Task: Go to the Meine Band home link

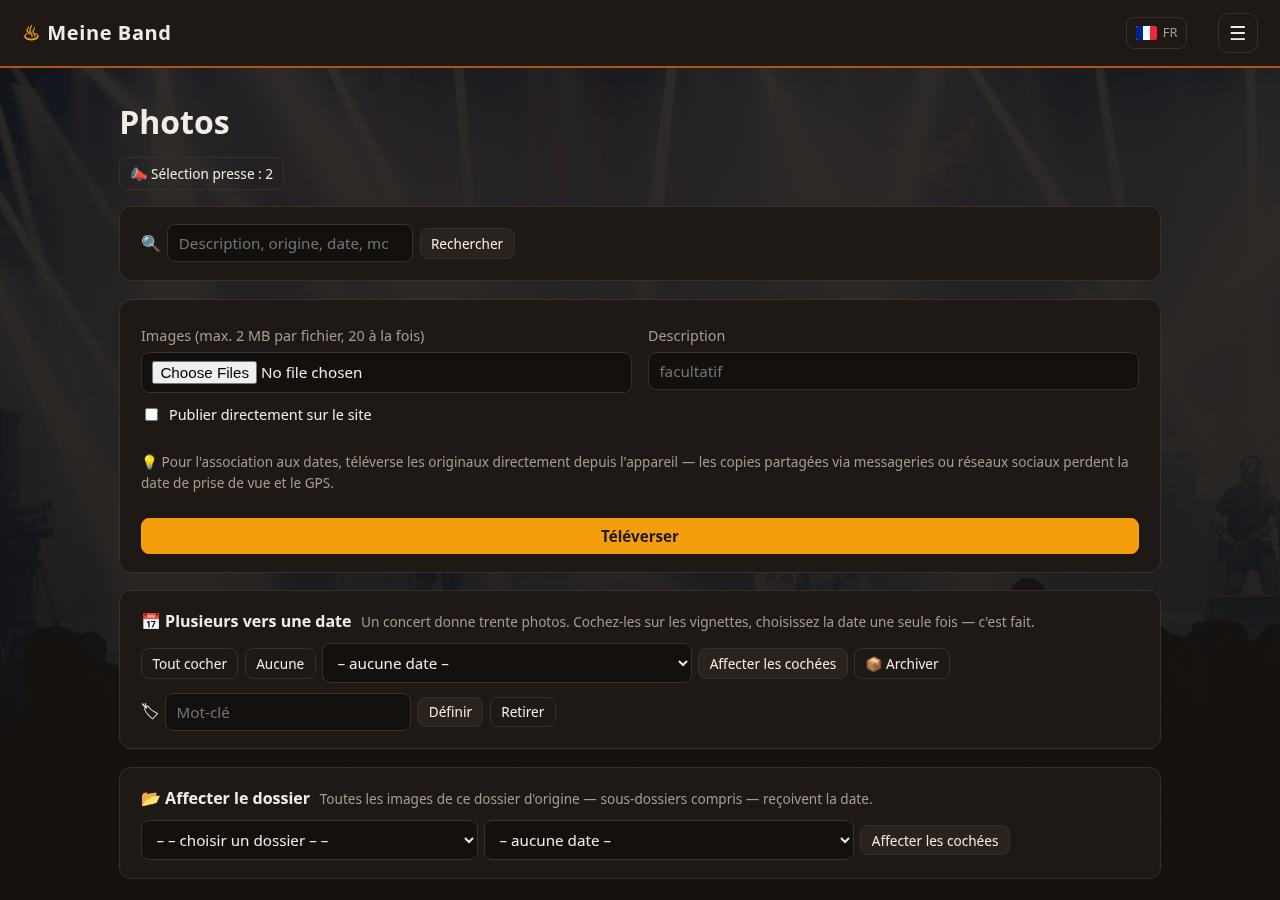Action: coord(97,33)
